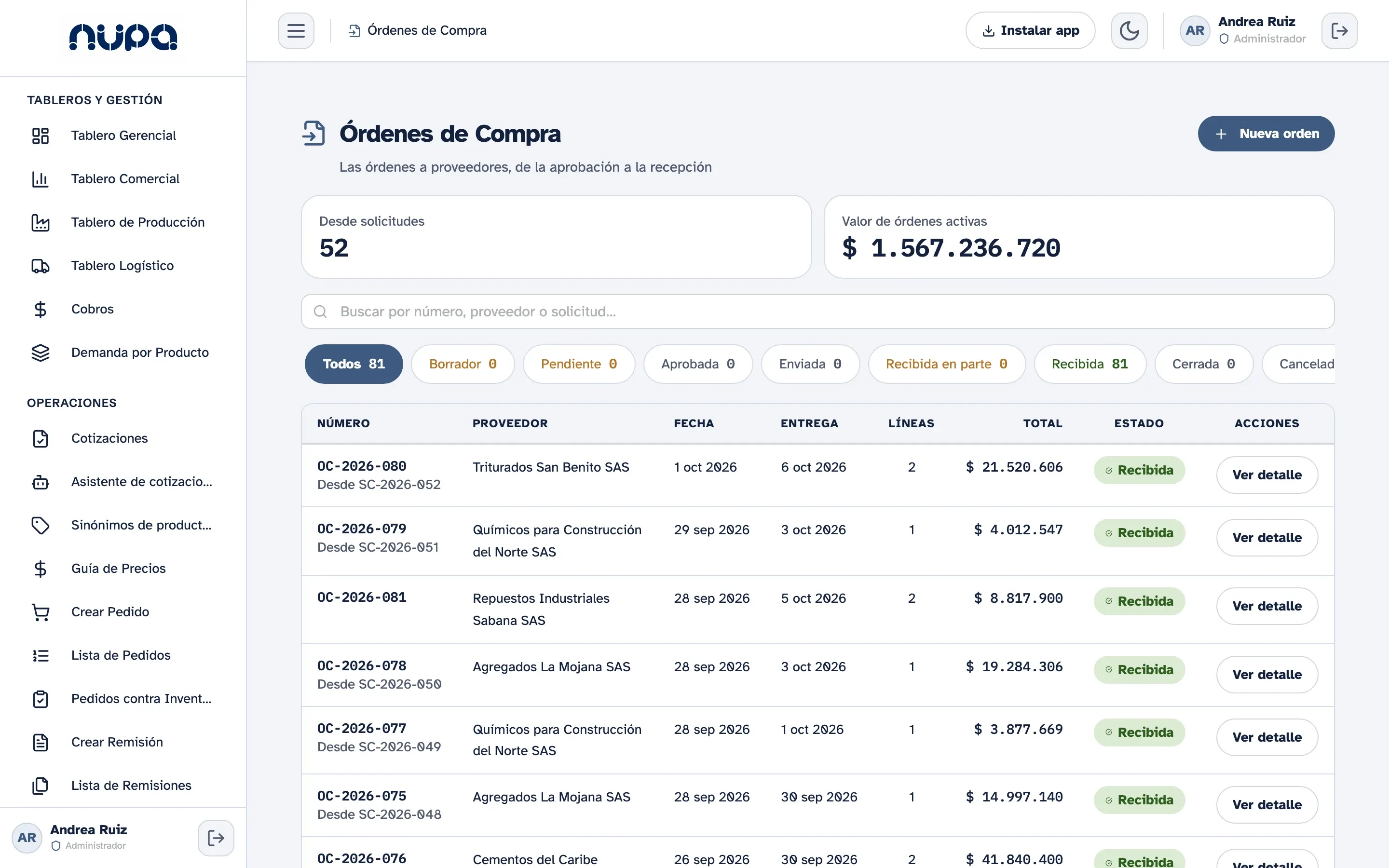Click the nupa logo
1389x868 pixels.
pos(123,37)
